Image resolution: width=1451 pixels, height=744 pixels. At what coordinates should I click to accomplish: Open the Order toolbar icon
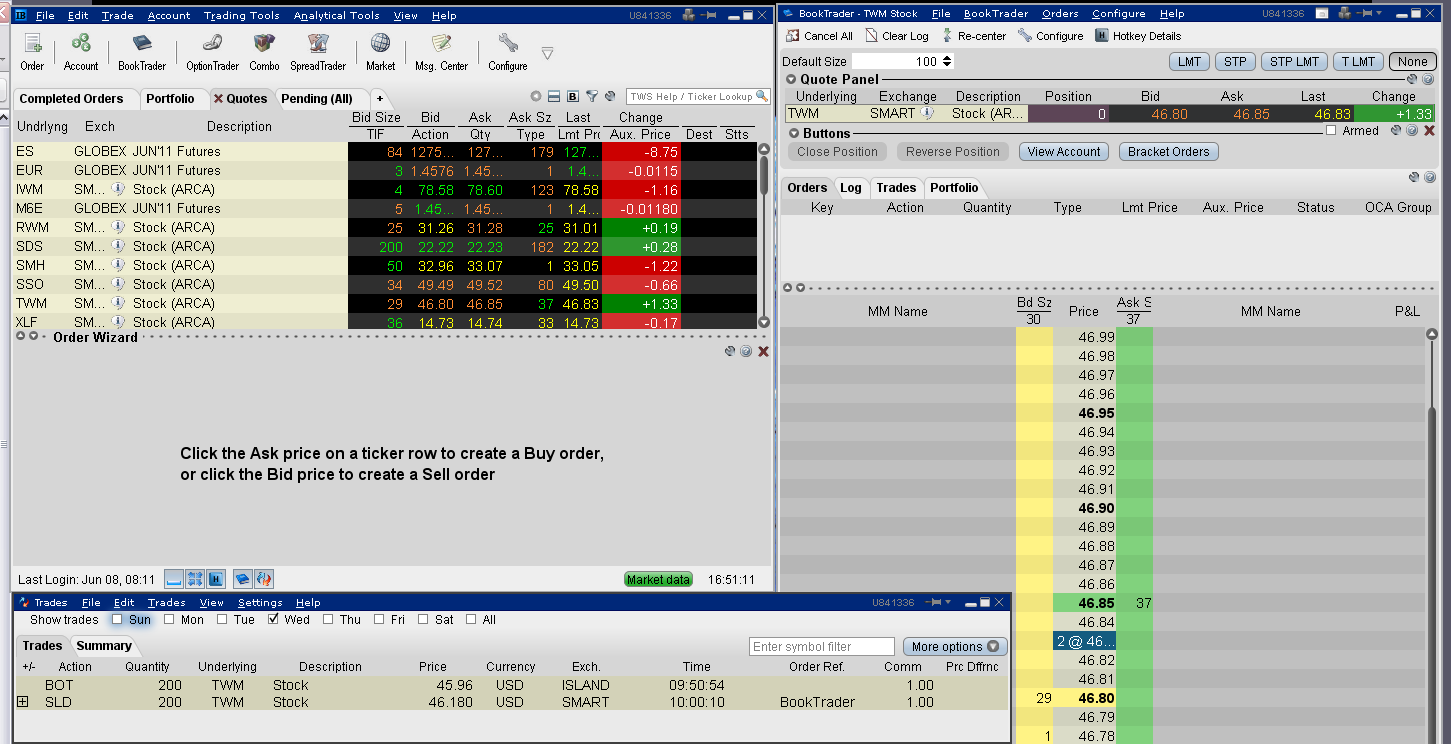(x=32, y=51)
